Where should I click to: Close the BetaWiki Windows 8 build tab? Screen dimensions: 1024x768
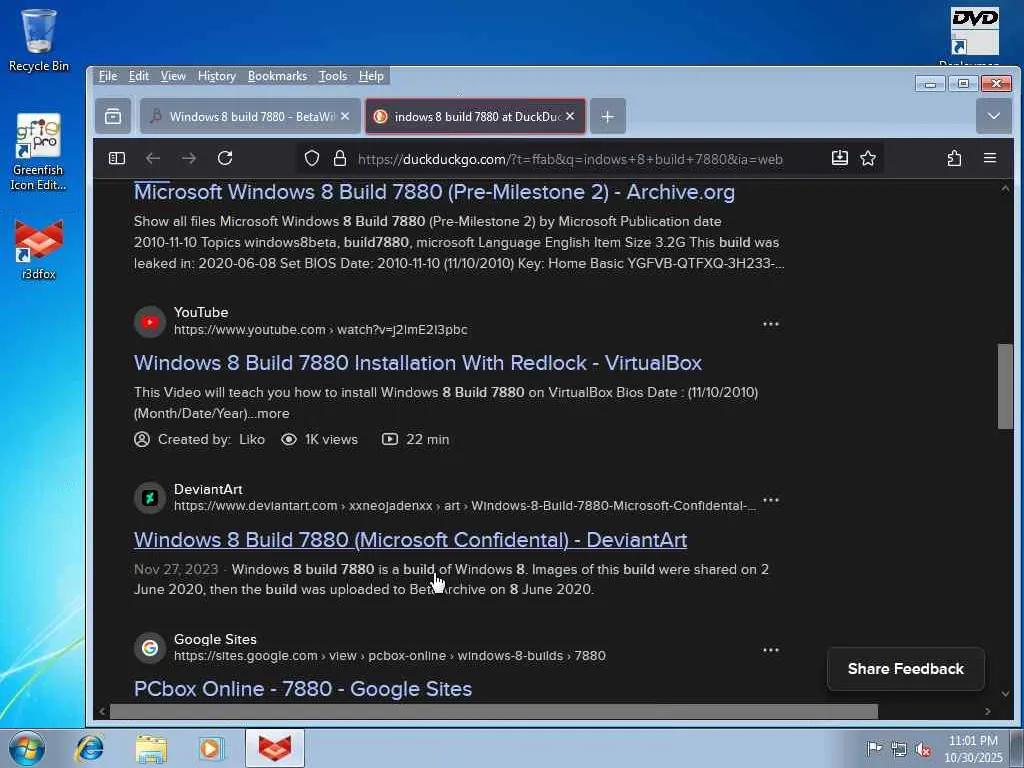coord(345,116)
